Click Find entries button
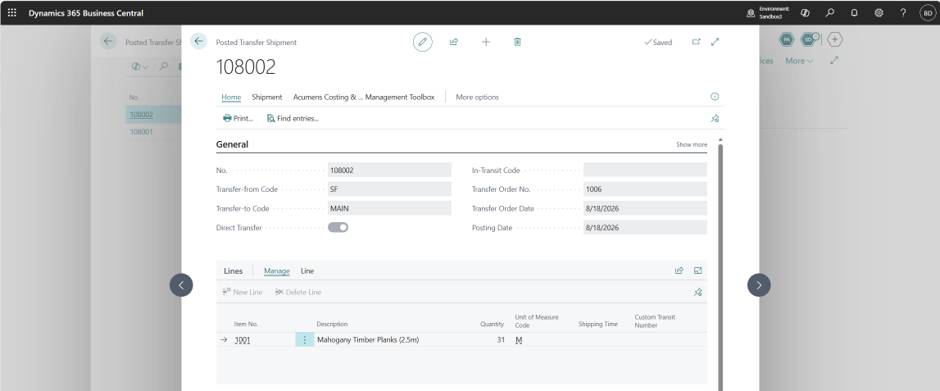 (x=293, y=119)
